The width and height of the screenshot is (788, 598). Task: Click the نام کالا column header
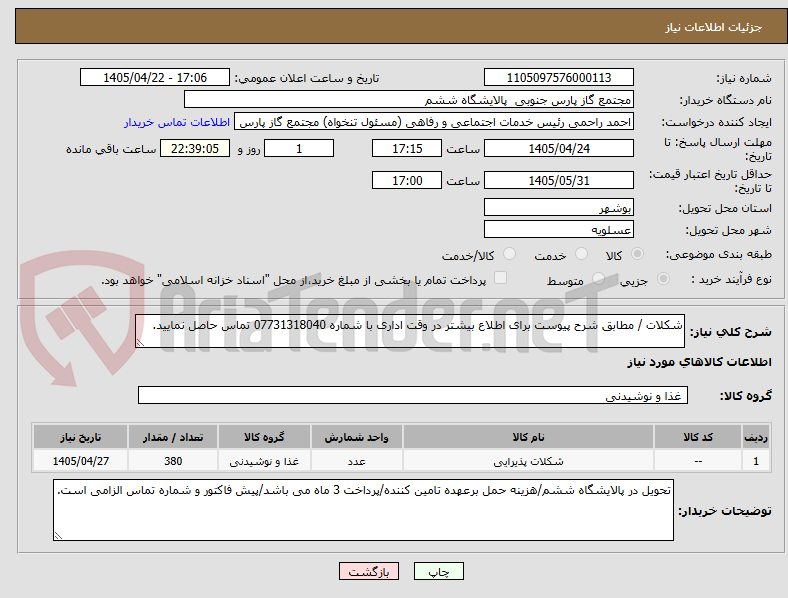pos(528,437)
